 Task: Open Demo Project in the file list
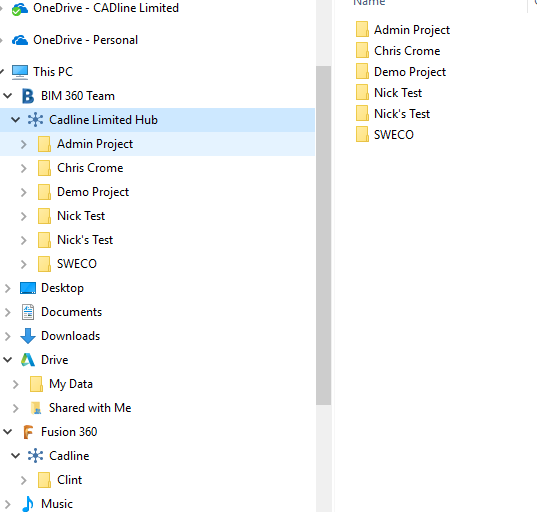tap(410, 72)
